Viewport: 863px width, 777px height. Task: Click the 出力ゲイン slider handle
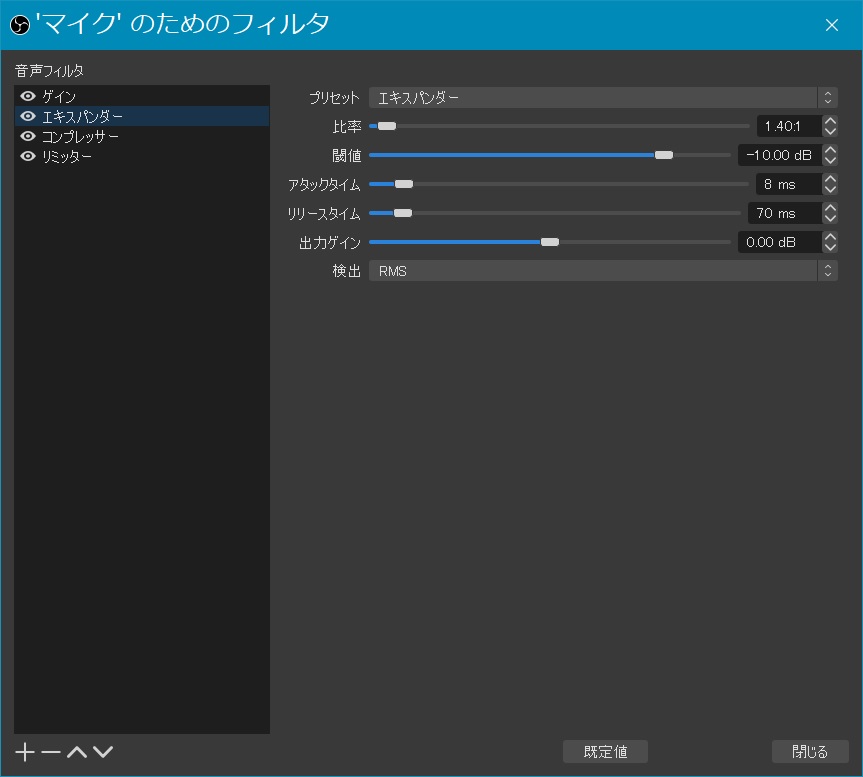click(549, 242)
